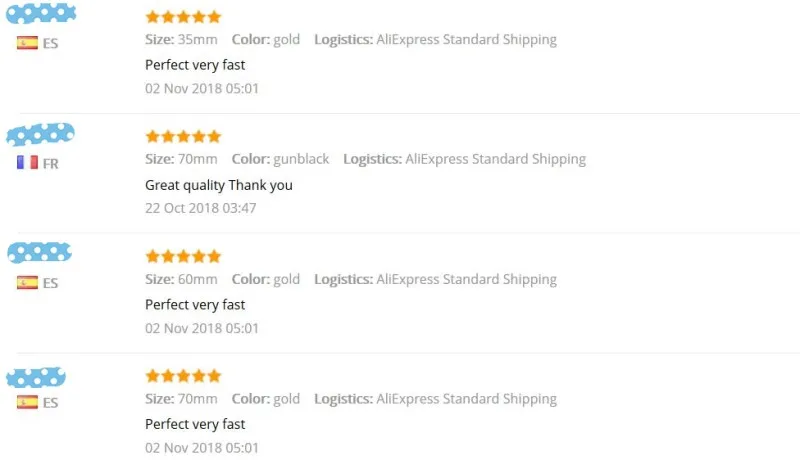Viewport: 800px width, 460px height.
Task: Open the first reviewer's blurred username
Action: pyautogui.click(x=41, y=13)
